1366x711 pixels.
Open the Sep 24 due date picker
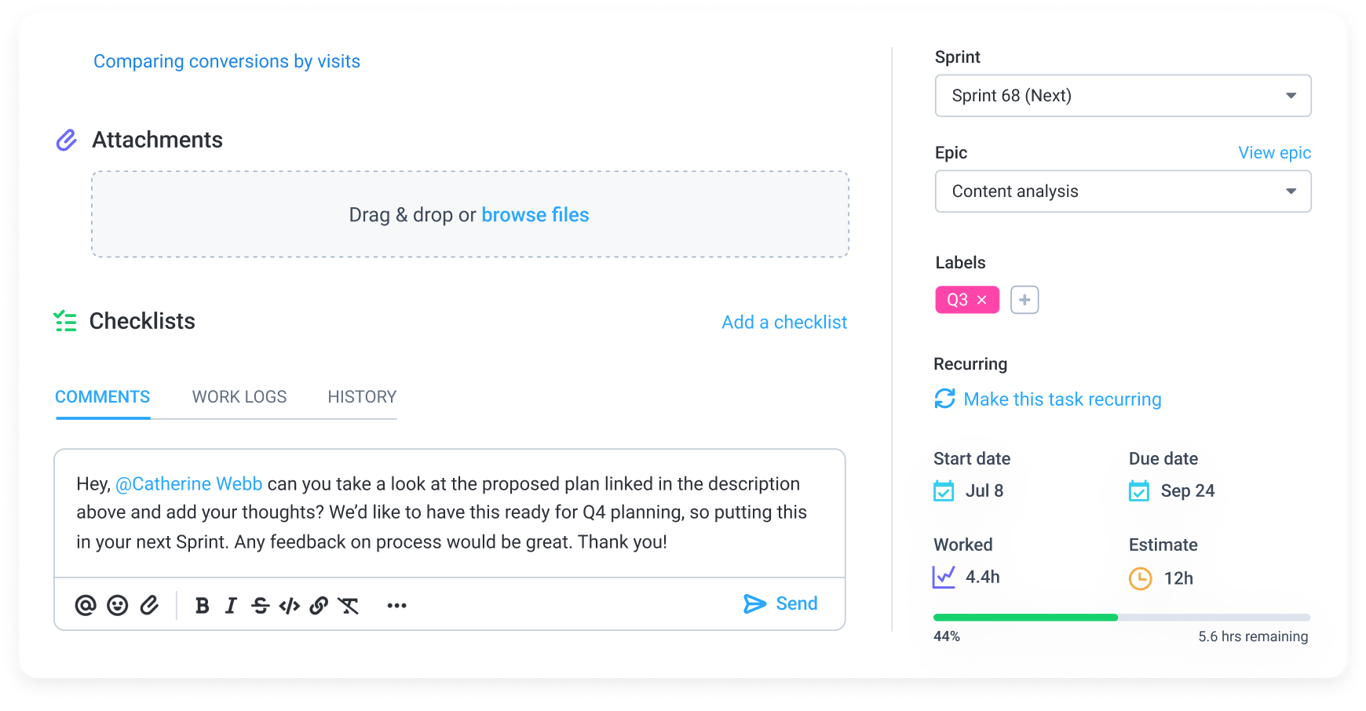click(x=1172, y=491)
